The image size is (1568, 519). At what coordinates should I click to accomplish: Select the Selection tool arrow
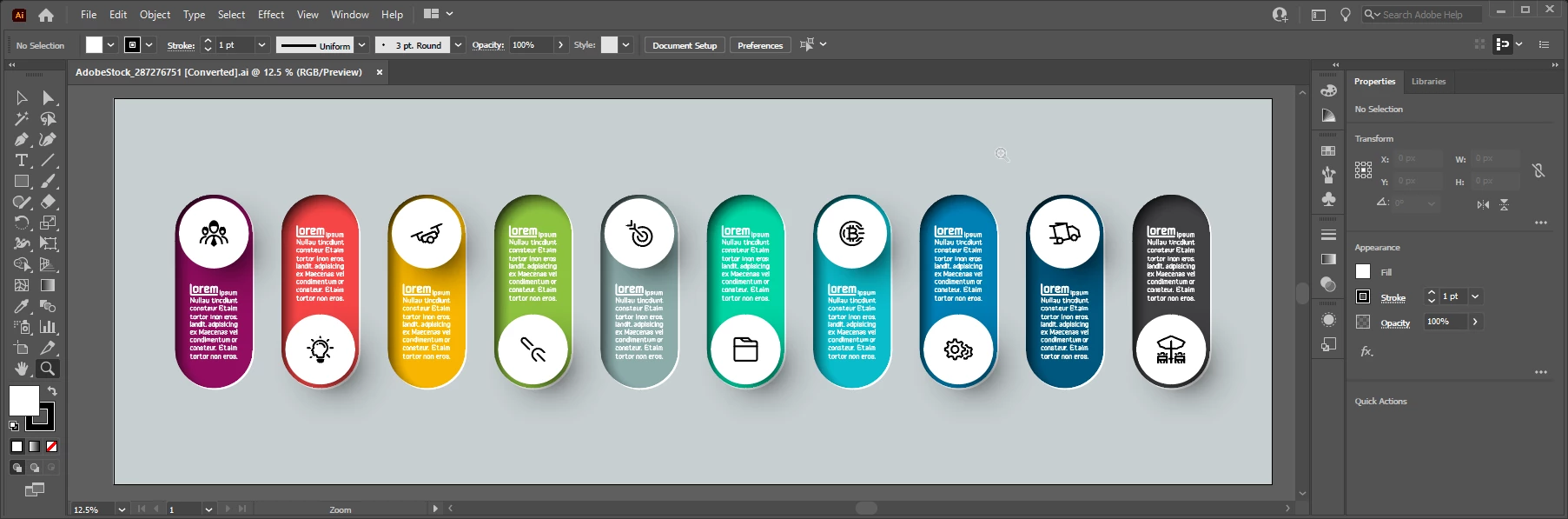pos(22,97)
